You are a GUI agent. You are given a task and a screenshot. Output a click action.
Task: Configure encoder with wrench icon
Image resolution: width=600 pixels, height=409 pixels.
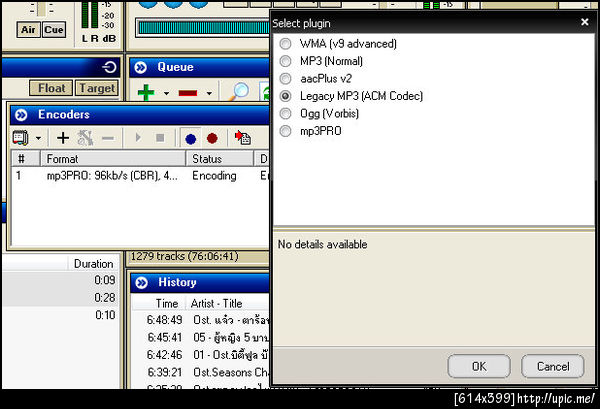point(85,138)
